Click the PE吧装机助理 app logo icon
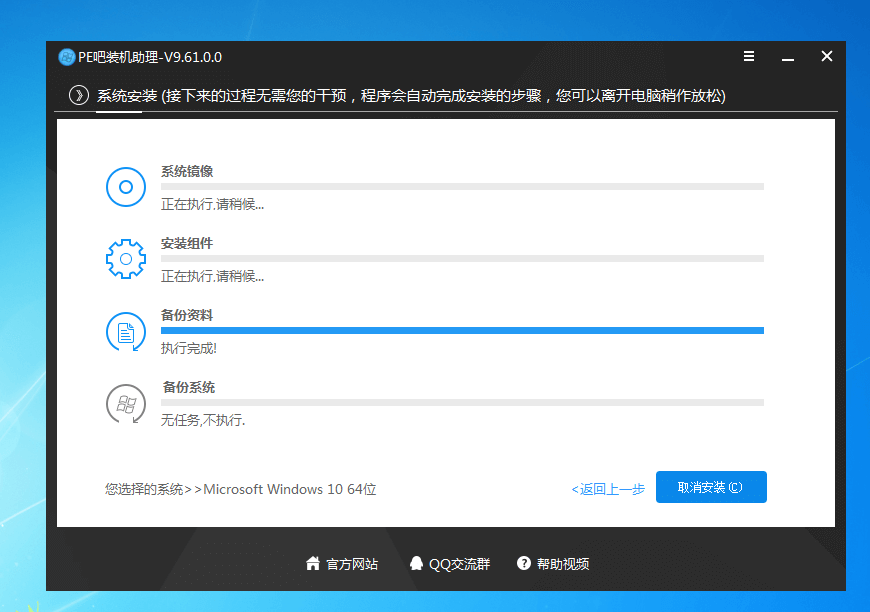870x612 pixels. [x=67, y=57]
